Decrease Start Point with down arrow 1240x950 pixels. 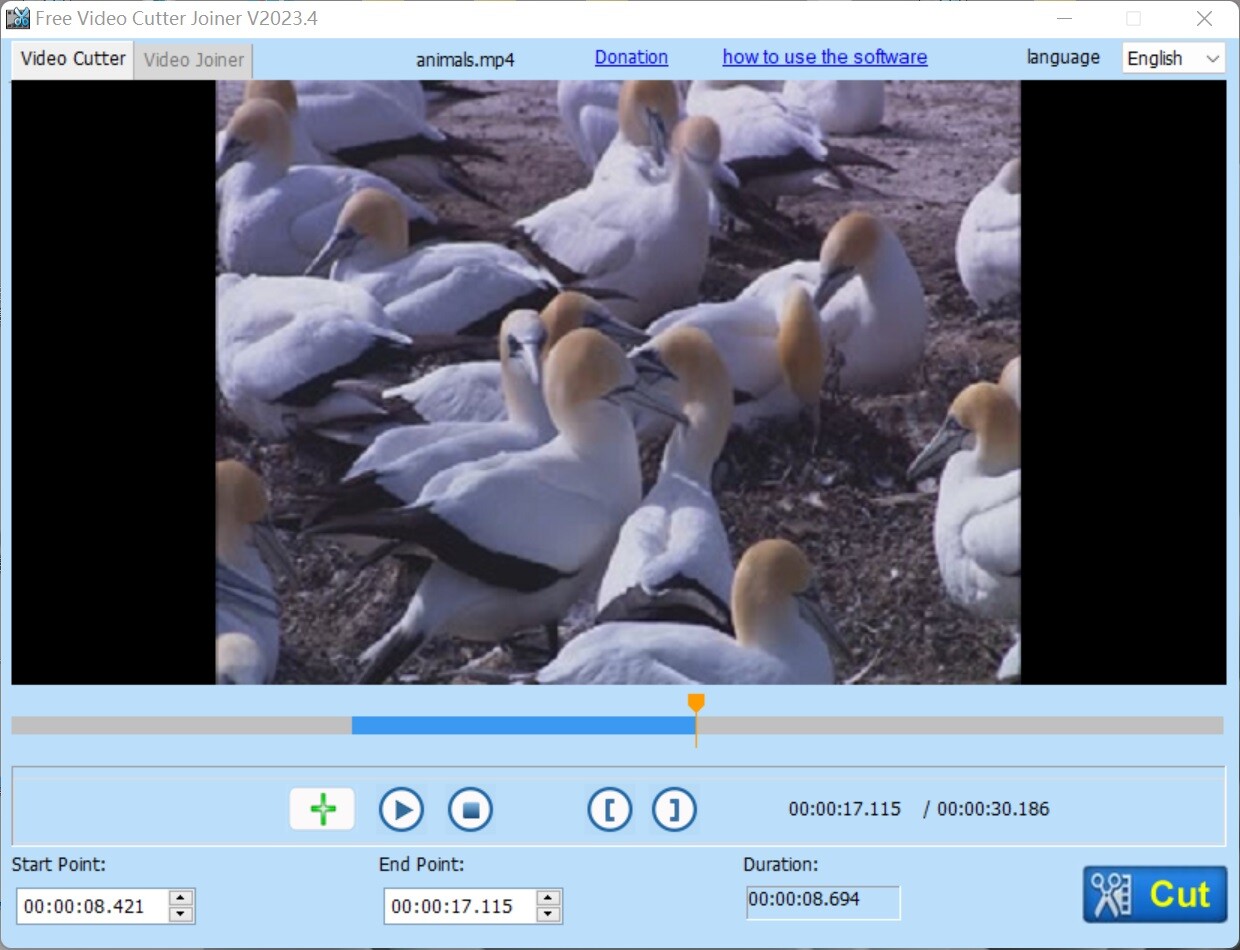pyautogui.click(x=181, y=914)
